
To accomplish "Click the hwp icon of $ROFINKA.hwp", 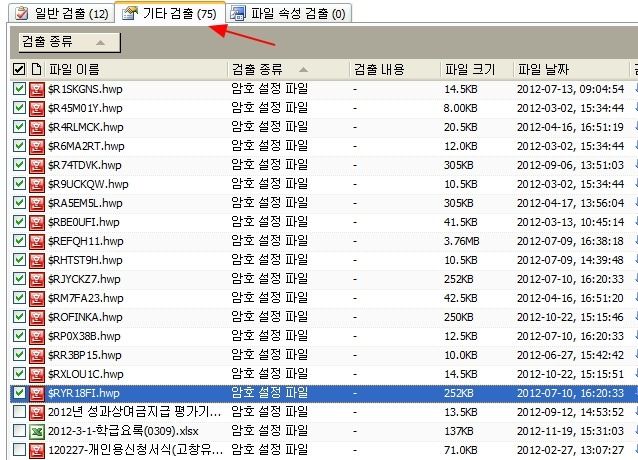I will (37, 317).
